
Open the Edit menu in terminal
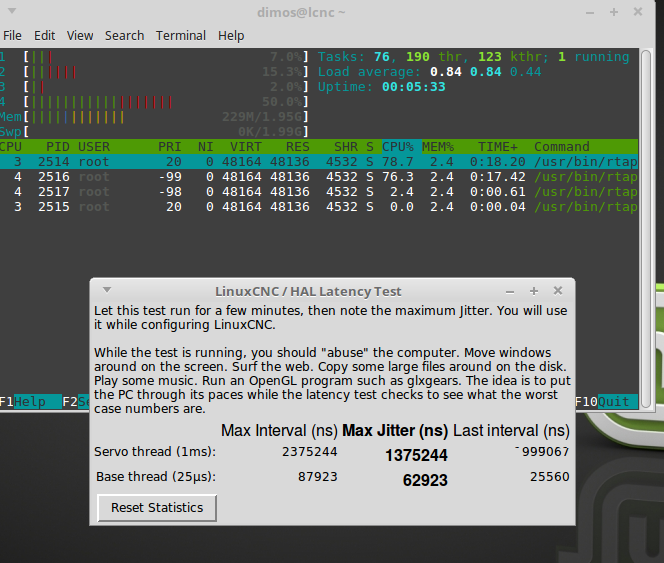[44, 36]
